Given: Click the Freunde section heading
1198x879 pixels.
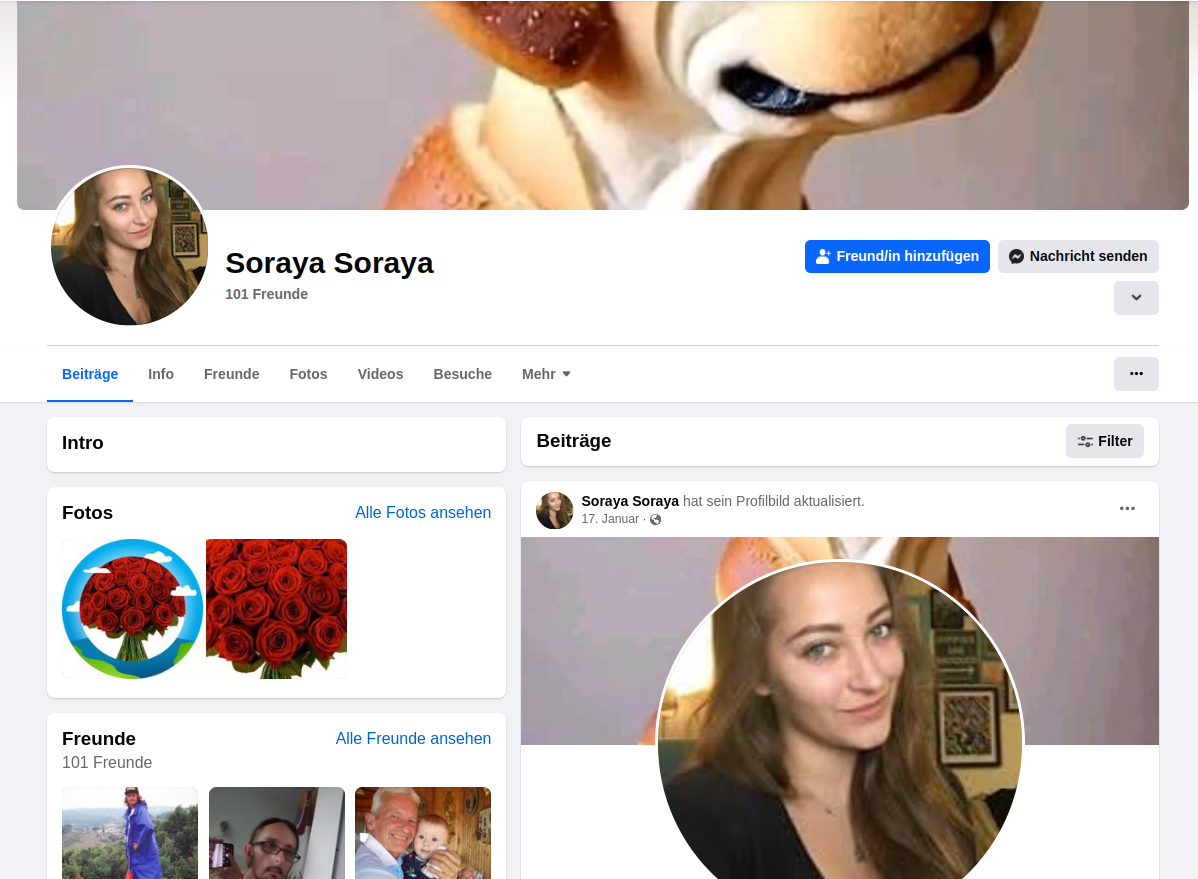Looking at the screenshot, I should 99,739.
